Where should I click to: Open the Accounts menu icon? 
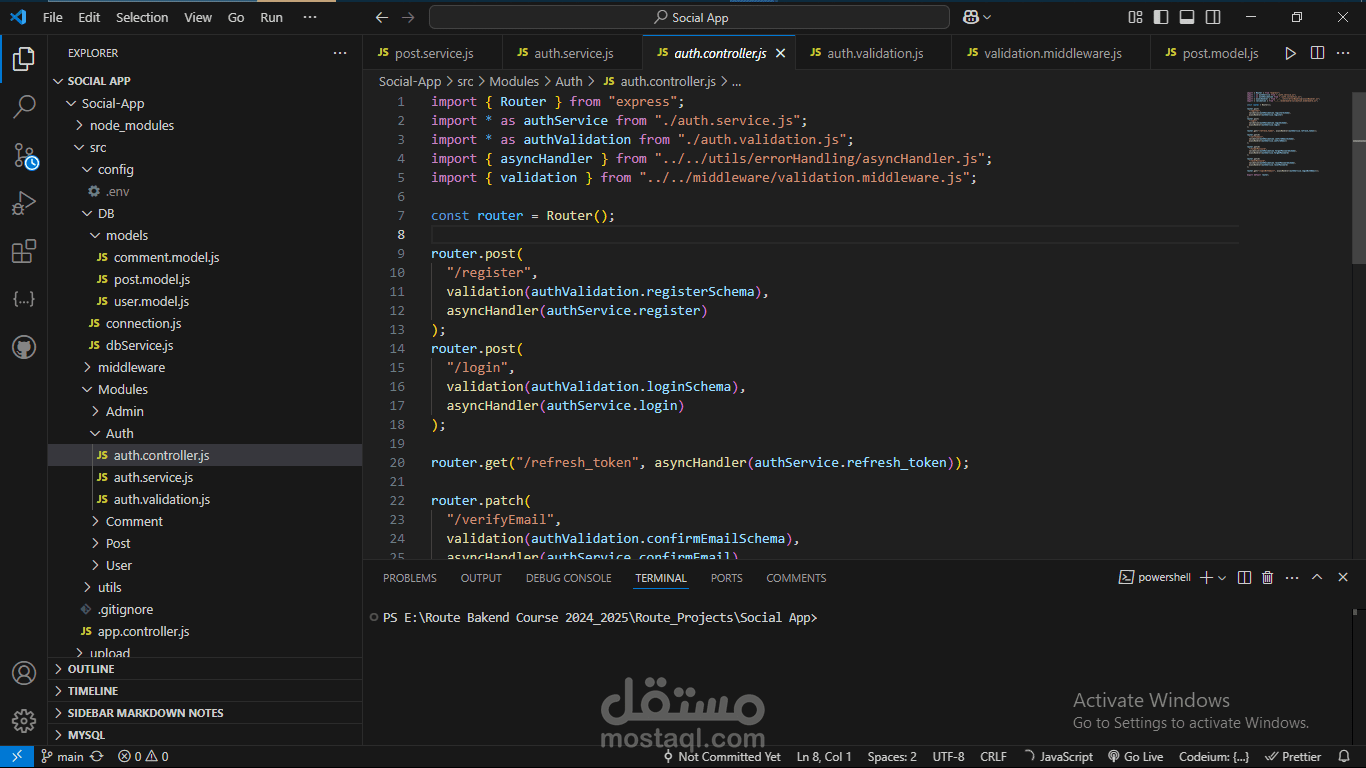click(x=24, y=673)
